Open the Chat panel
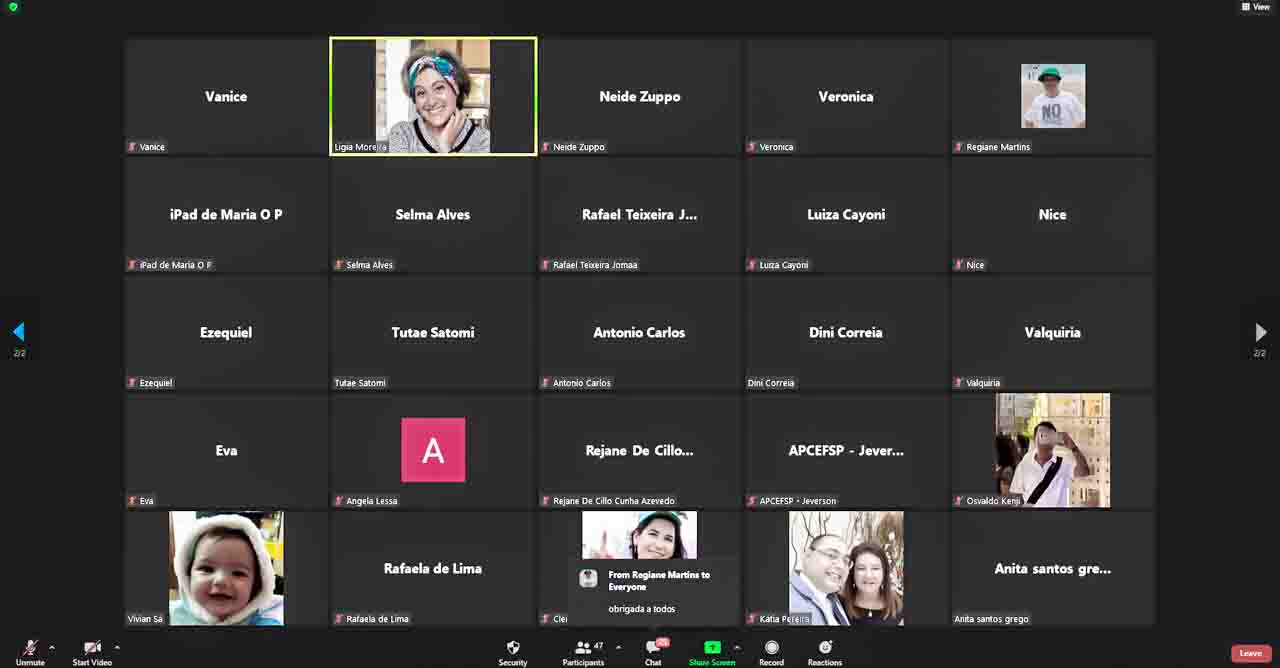The width and height of the screenshot is (1280, 668). click(x=653, y=652)
